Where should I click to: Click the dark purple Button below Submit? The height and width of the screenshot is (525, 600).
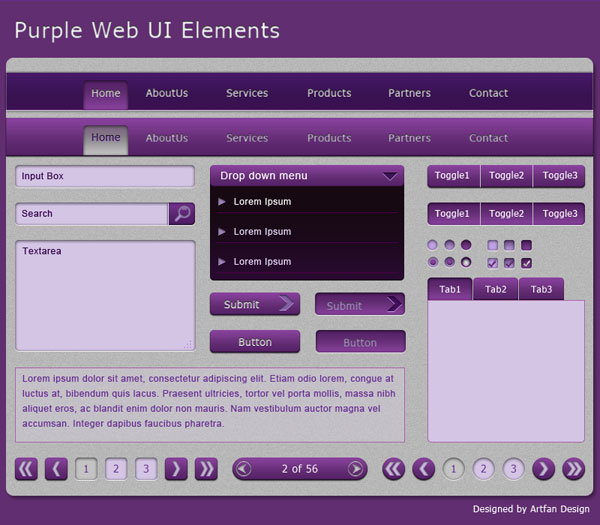coord(255,342)
